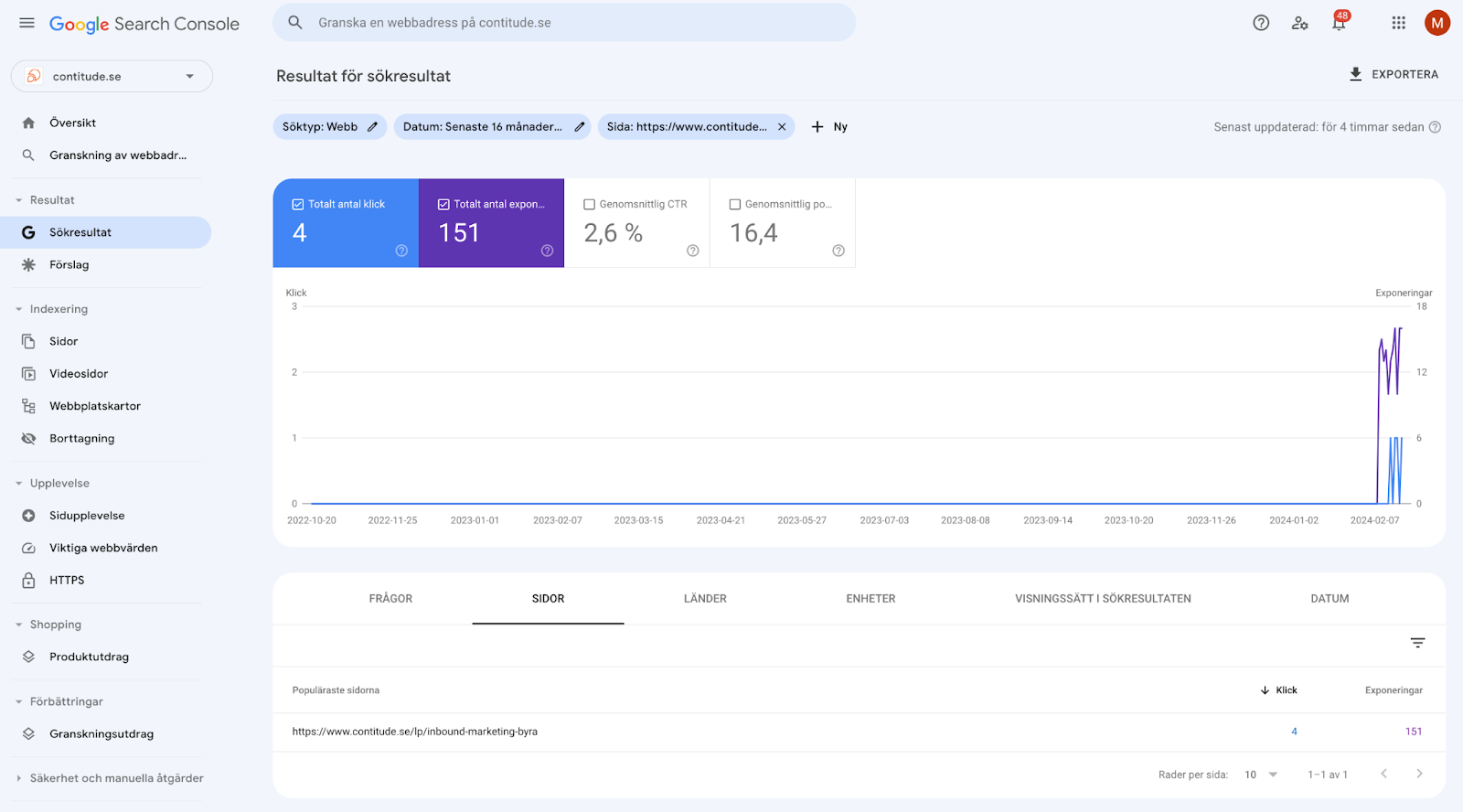The height and width of the screenshot is (812, 1463).
Task: Open the notifications bell
Action: point(1339,24)
